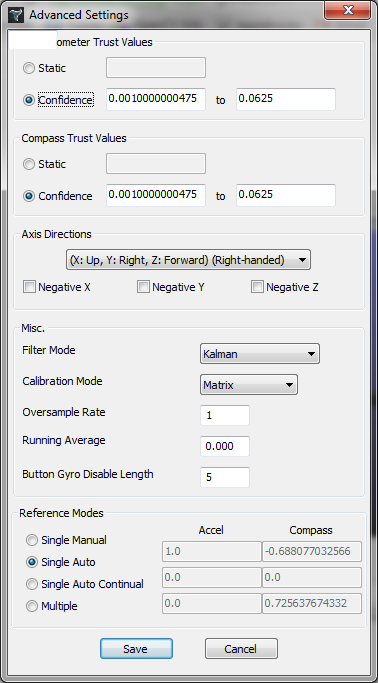Click the app icon in the title bar
378x683 pixels.
(16, 15)
